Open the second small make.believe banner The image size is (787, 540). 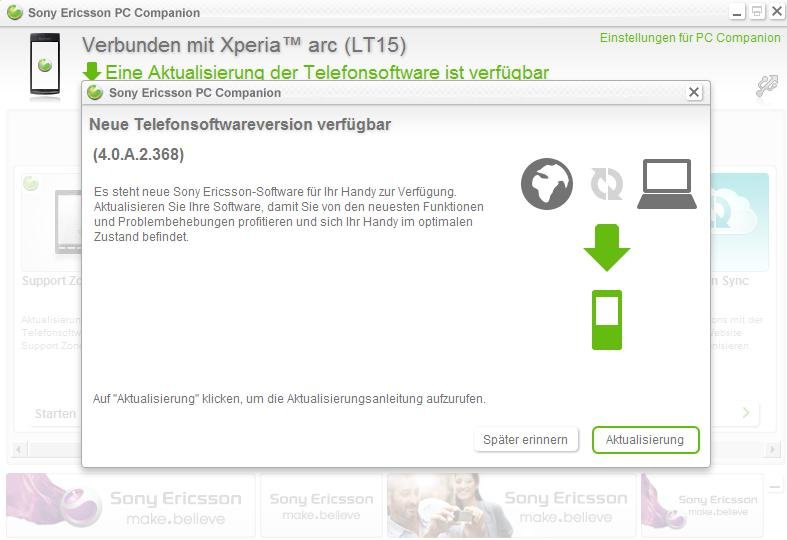[321, 505]
